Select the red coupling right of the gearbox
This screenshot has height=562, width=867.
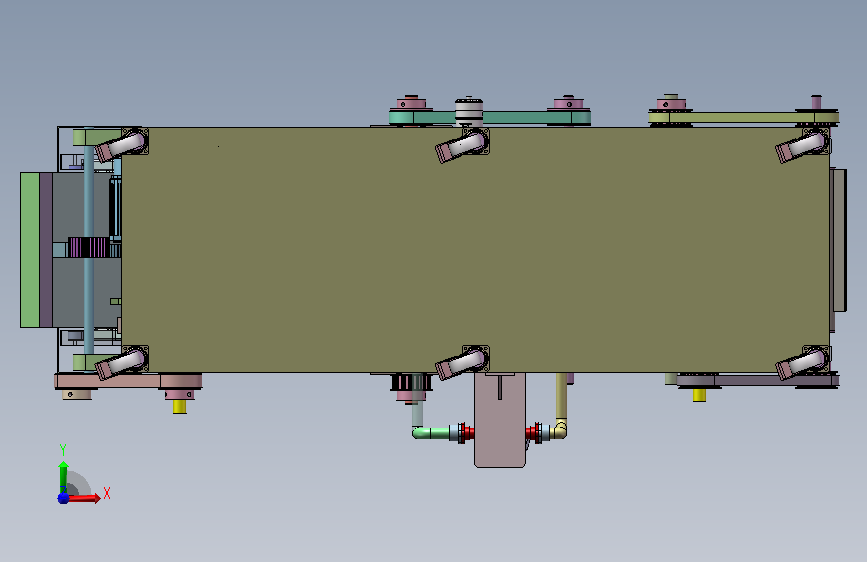coord(534,433)
